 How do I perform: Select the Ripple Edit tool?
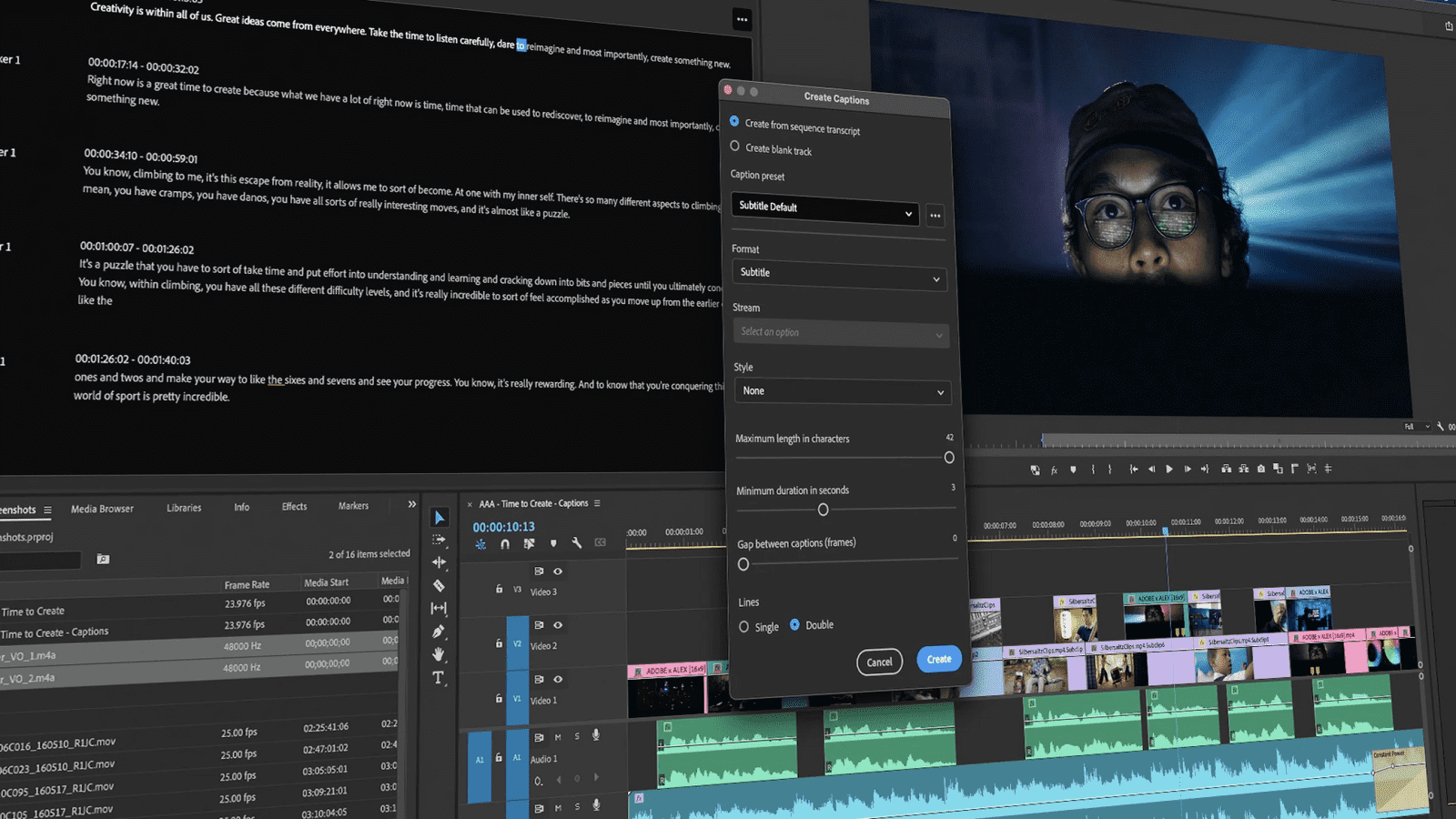pyautogui.click(x=439, y=562)
